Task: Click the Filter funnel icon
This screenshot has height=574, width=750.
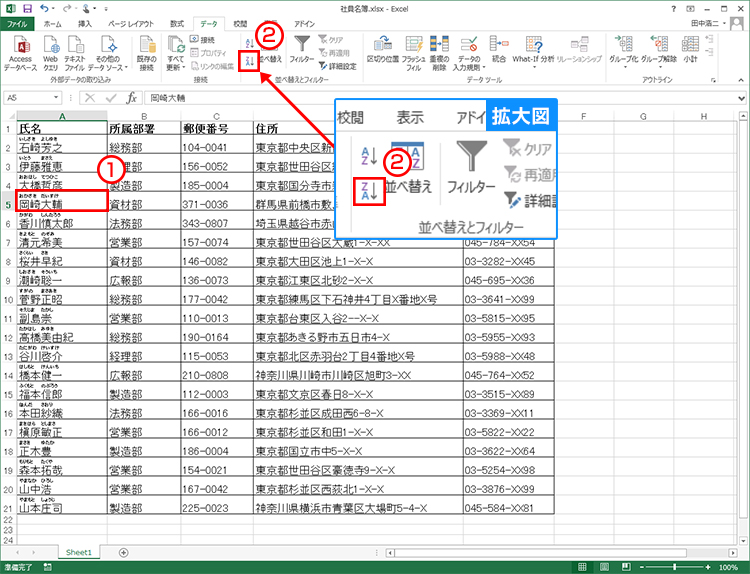Action: coord(301,46)
